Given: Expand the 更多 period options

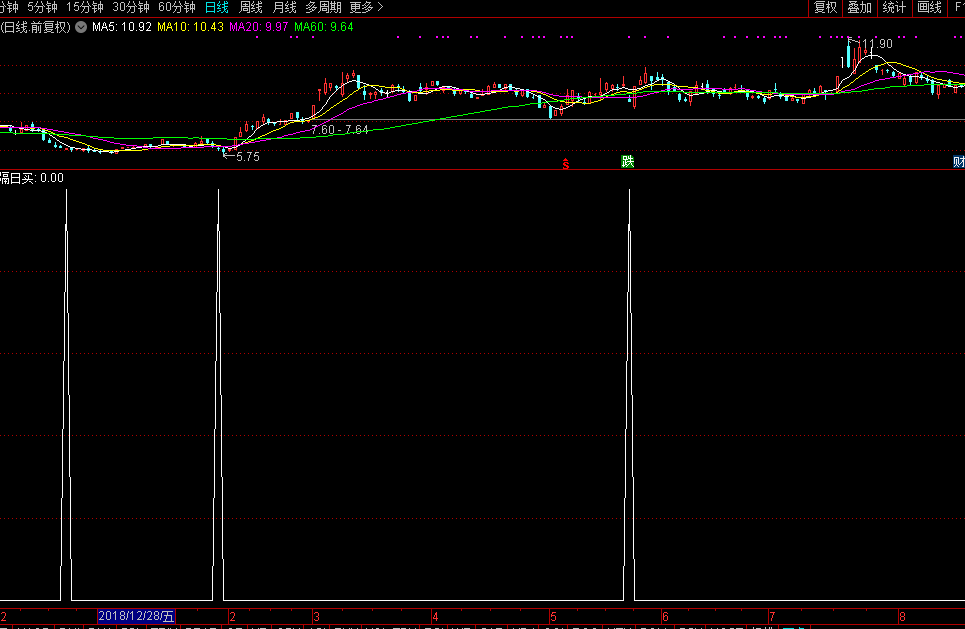Looking at the screenshot, I should [x=366, y=7].
